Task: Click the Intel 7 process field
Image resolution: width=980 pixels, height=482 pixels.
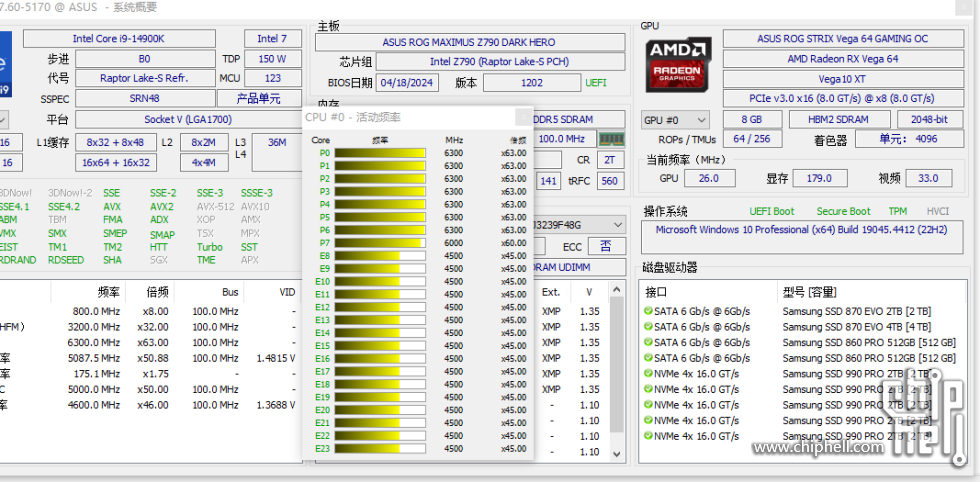Action: tap(272, 39)
